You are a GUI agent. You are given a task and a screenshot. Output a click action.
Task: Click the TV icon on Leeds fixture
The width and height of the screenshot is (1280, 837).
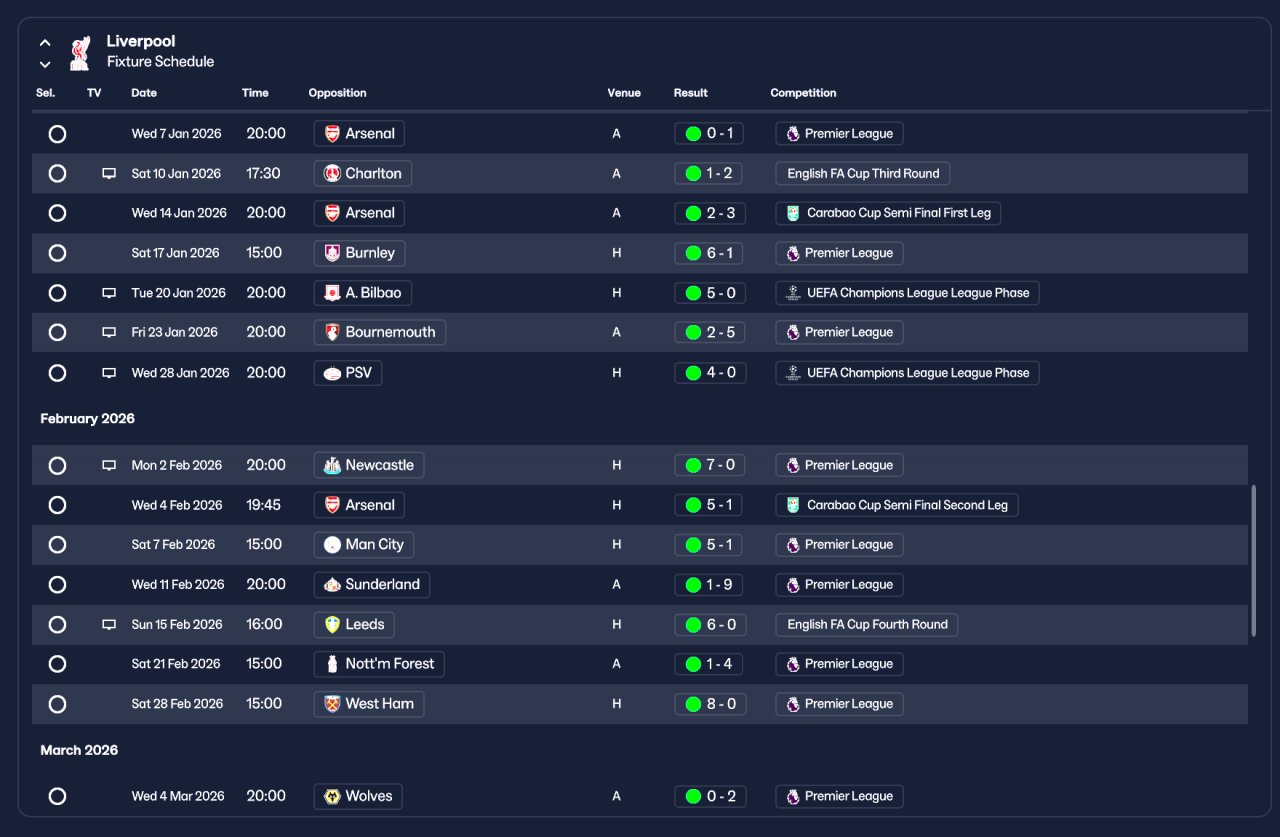[109, 624]
